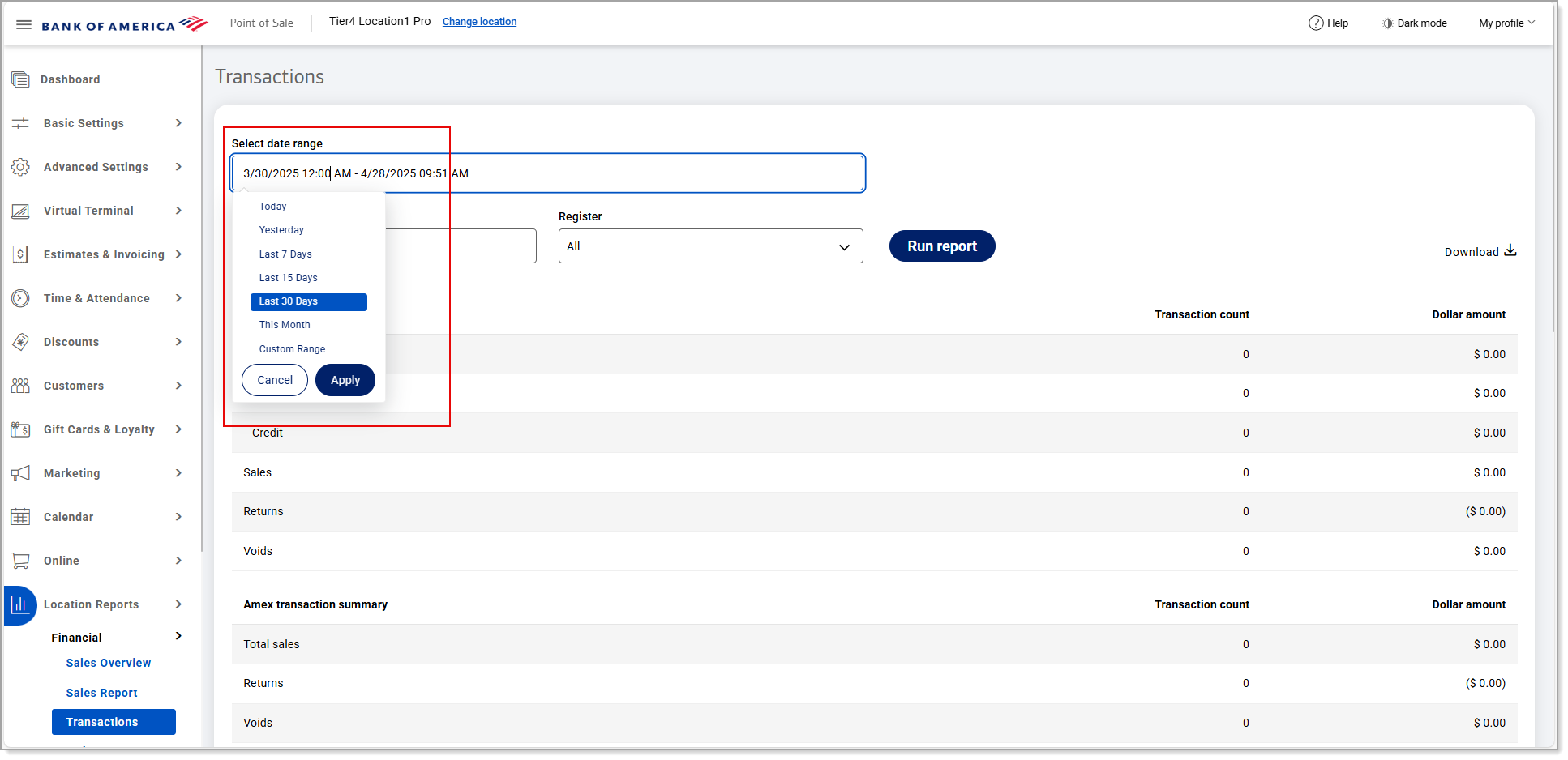Image resolution: width=1568 pixels, height=760 pixels.
Task: Click Apply in date picker
Action: point(345,380)
